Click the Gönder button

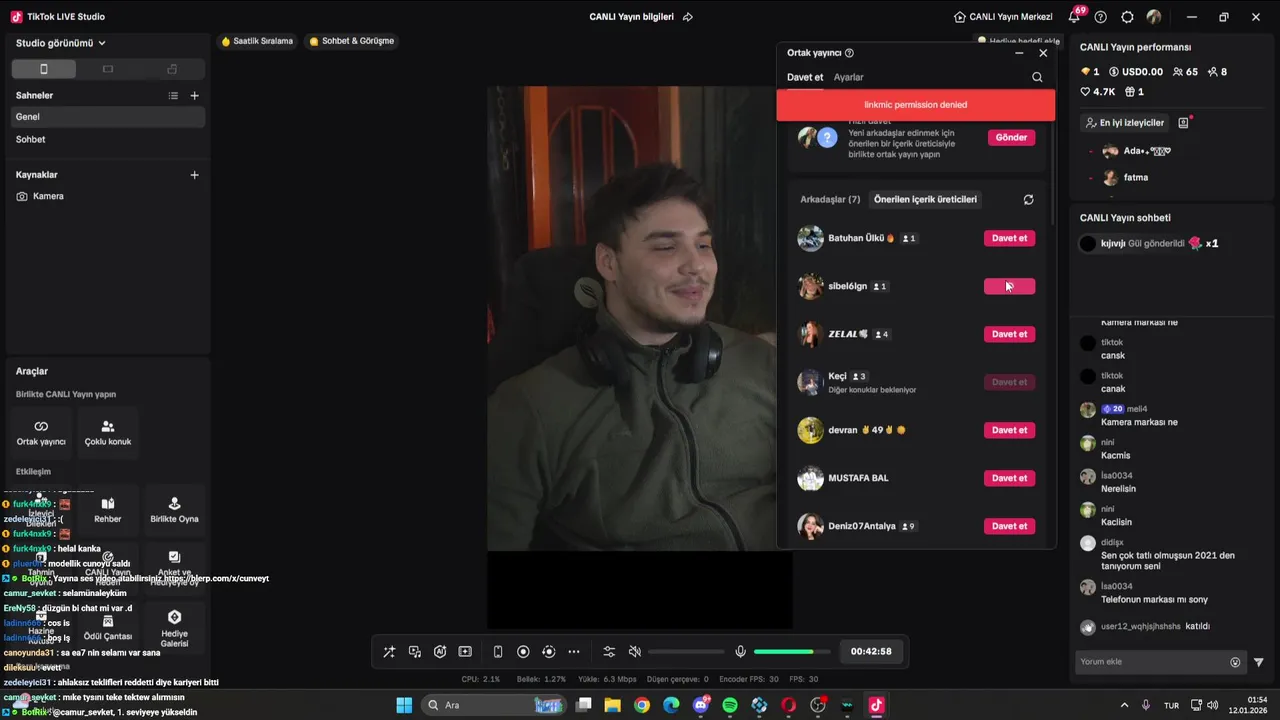tap(1011, 137)
